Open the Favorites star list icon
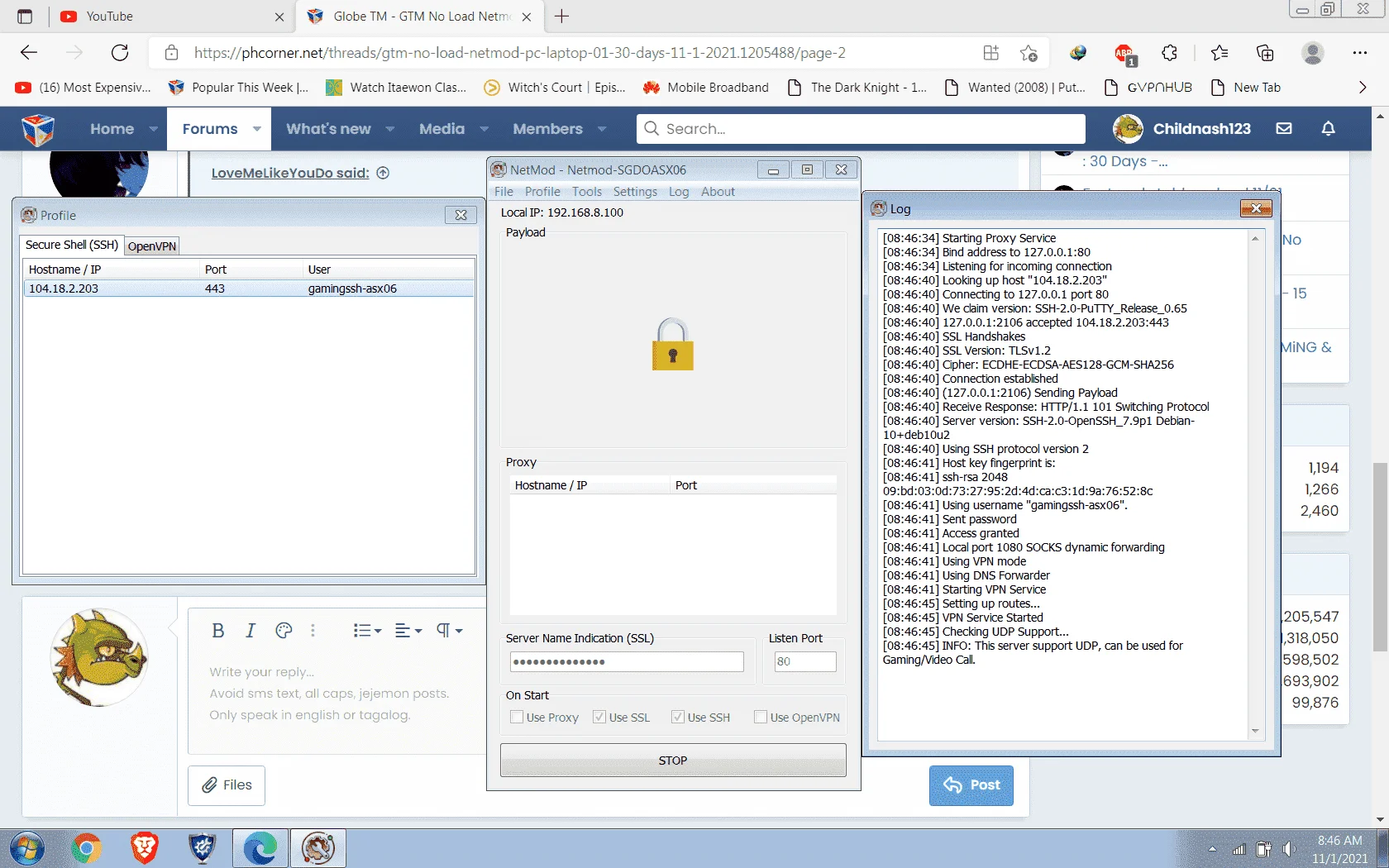The height and width of the screenshot is (868, 1389). (1220, 53)
